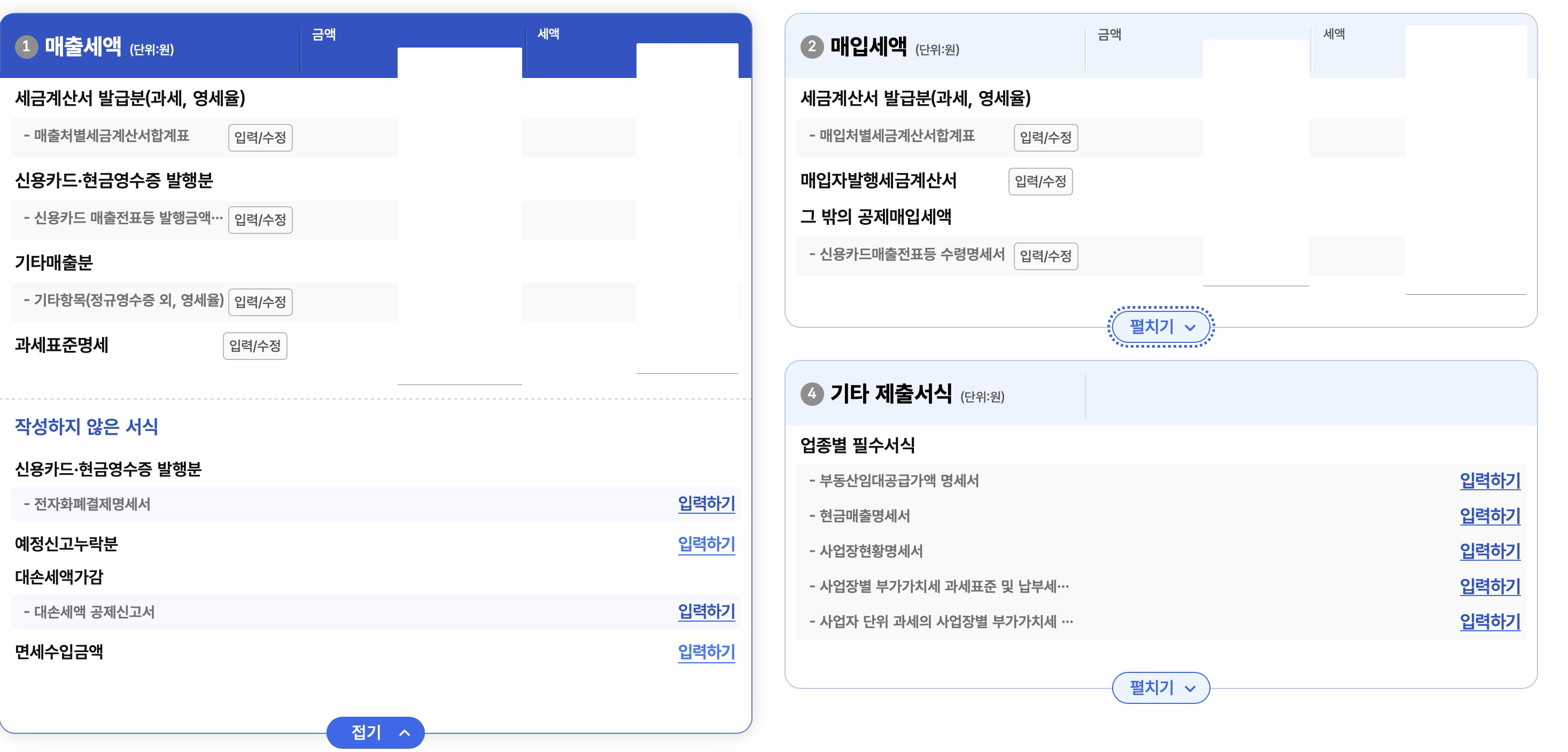
Task: Collapse 매출세액 section with 접기
Action: (375, 733)
